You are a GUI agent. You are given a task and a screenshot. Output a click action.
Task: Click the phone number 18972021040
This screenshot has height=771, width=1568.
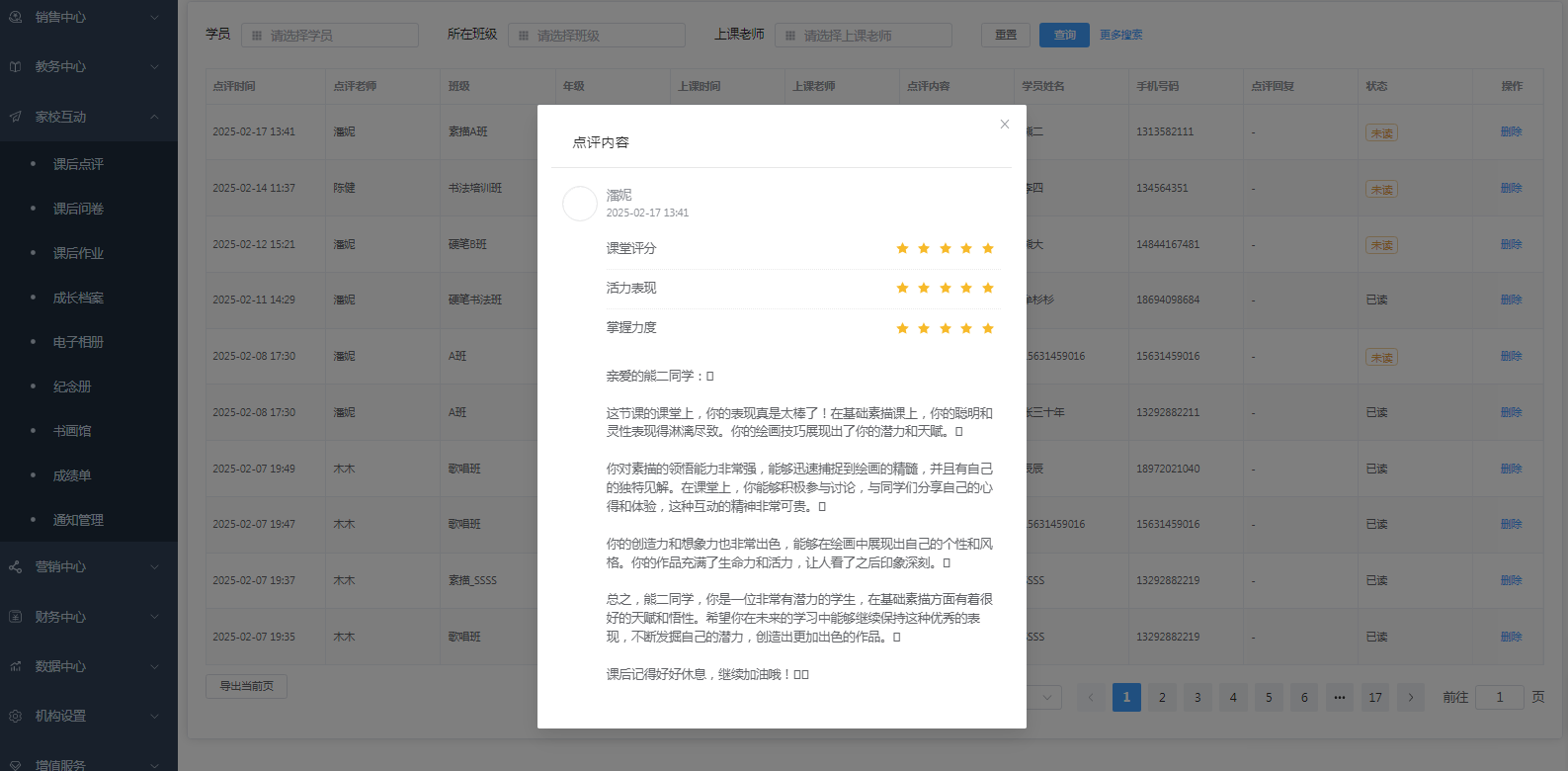click(x=1168, y=469)
